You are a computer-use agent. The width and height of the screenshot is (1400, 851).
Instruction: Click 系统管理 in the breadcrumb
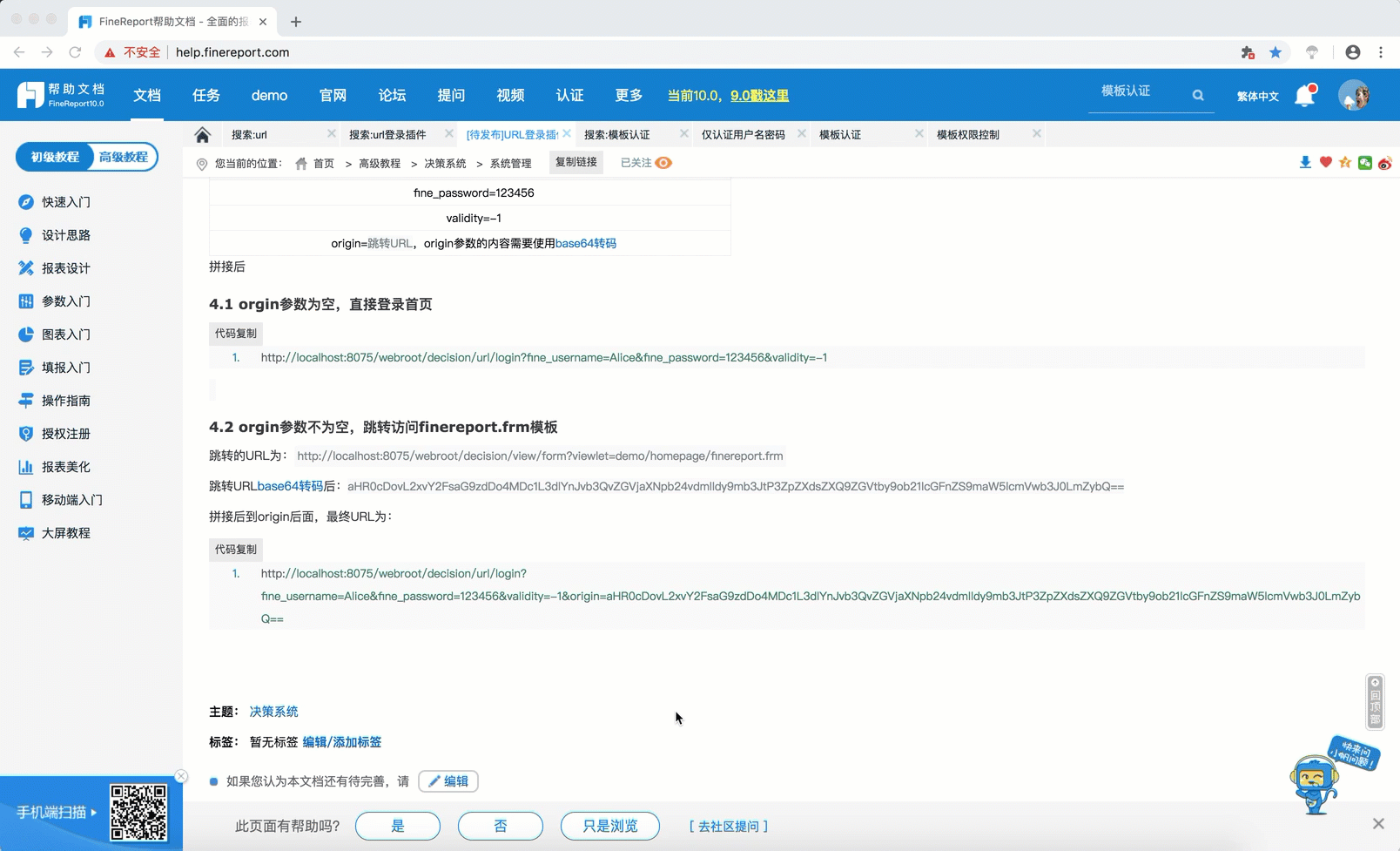(511, 164)
